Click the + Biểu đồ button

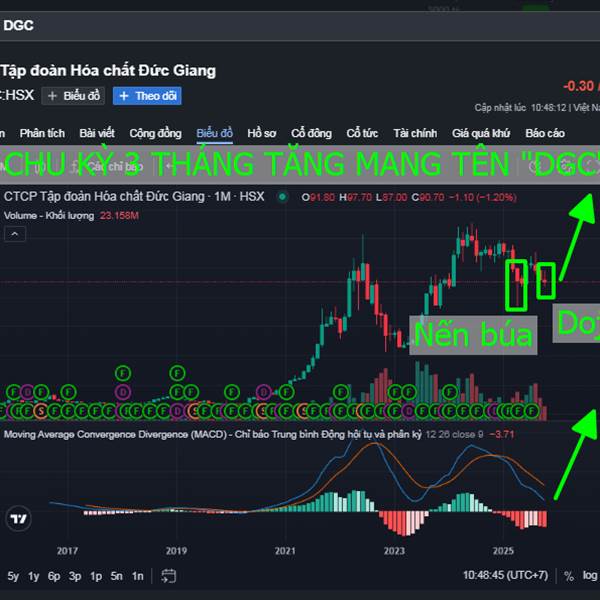pos(73,96)
